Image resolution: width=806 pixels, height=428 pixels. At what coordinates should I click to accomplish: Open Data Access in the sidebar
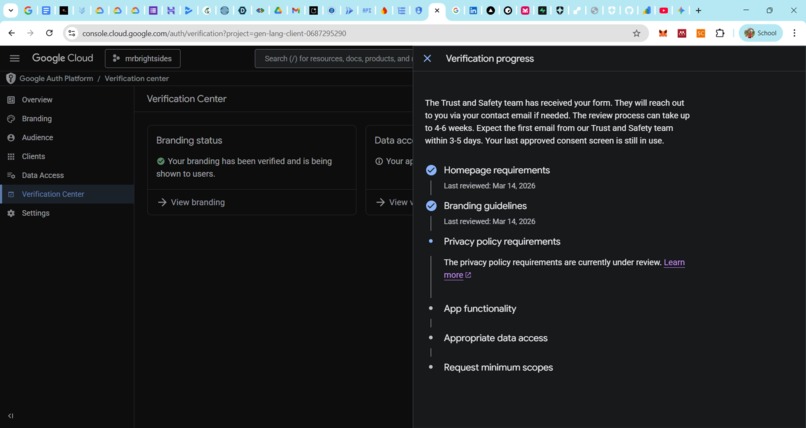[x=43, y=175]
